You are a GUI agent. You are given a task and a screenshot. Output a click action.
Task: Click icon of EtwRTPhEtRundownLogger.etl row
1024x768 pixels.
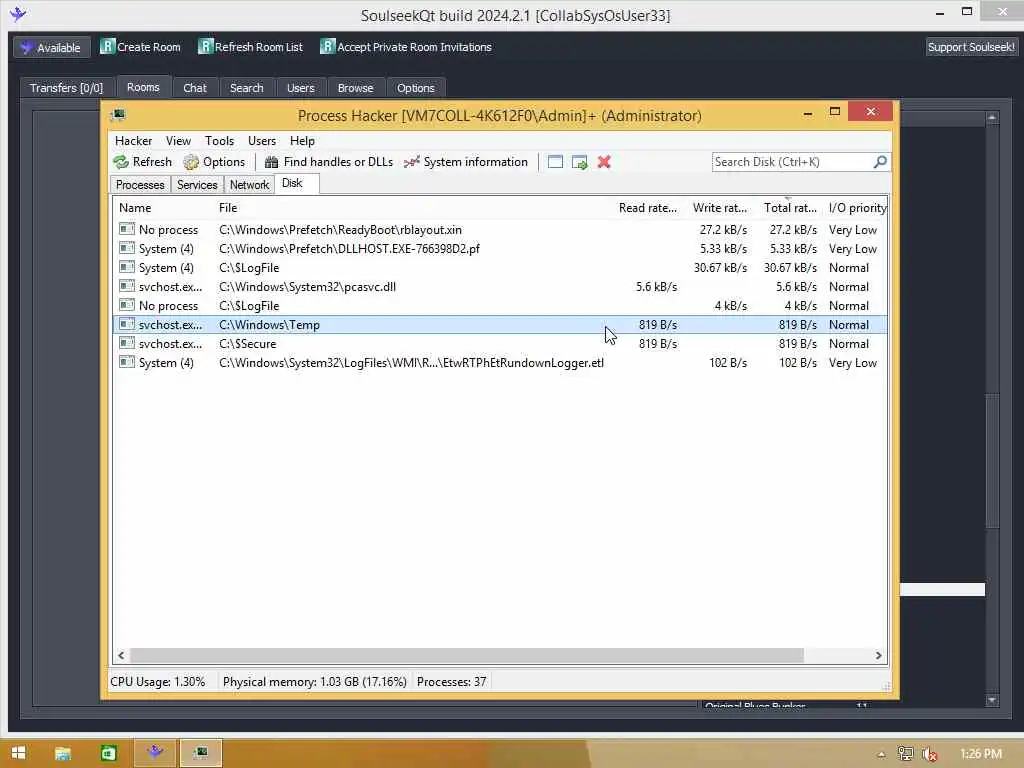pyautogui.click(x=127, y=362)
